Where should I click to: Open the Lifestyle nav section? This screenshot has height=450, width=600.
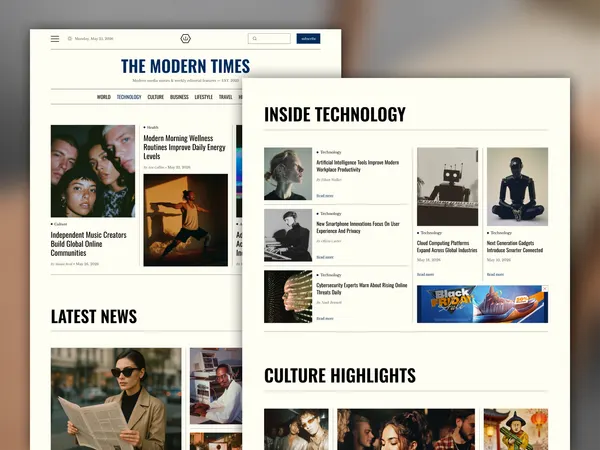click(x=204, y=97)
